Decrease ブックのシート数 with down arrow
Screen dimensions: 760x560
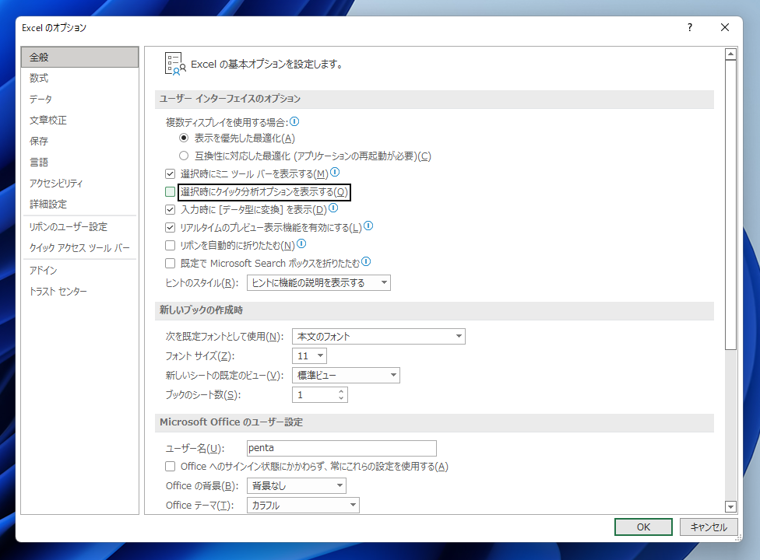(x=341, y=398)
